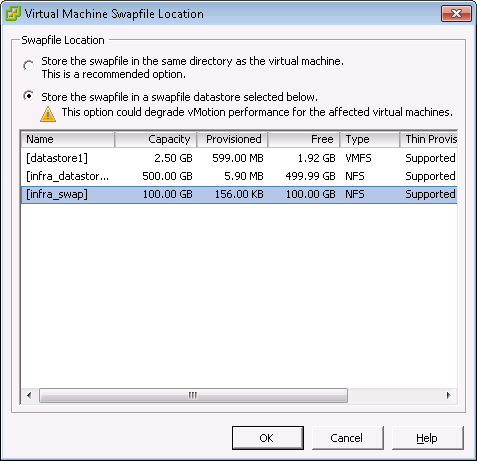Sort datastores by Capacity column
This screenshot has height=461, width=477.
[x=156, y=139]
